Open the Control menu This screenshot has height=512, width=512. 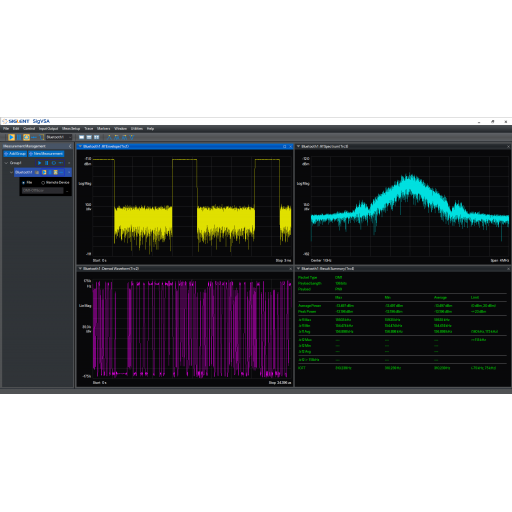tap(29, 129)
